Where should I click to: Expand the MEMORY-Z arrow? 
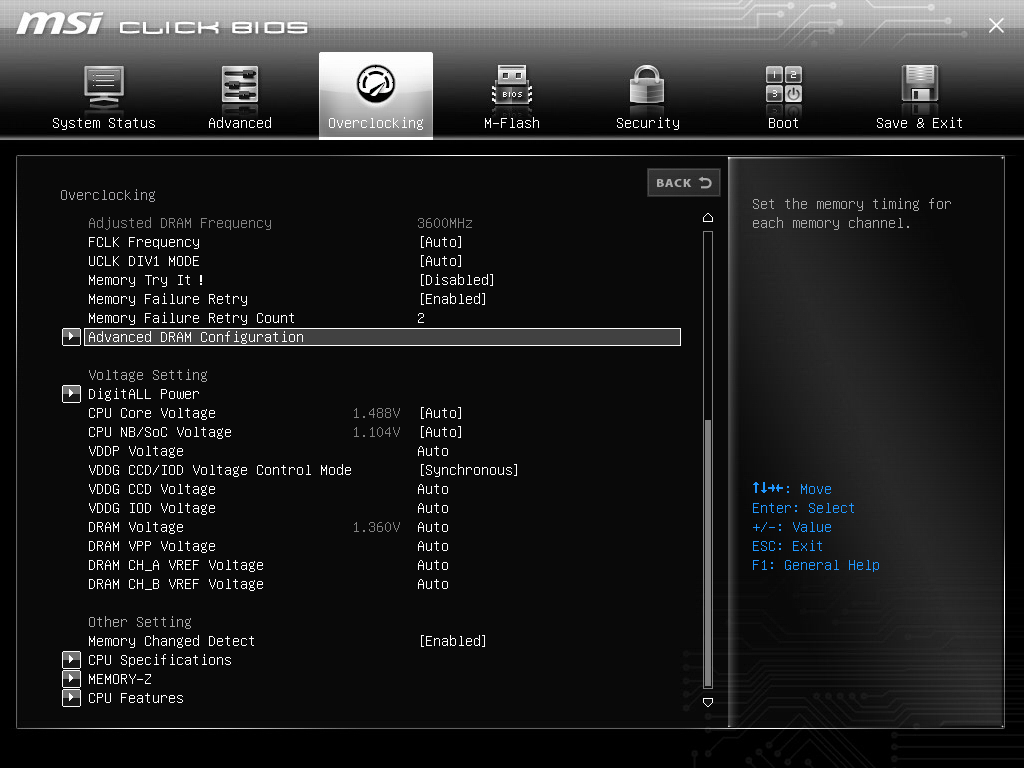pyautogui.click(x=71, y=679)
